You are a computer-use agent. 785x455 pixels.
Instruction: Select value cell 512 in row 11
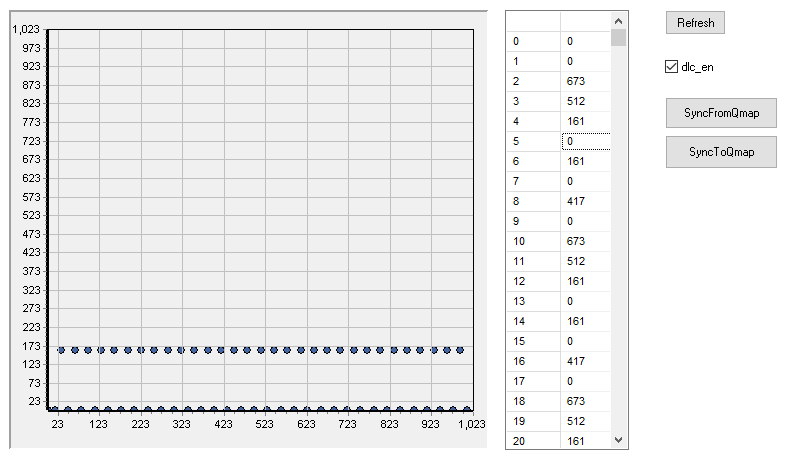click(586, 261)
